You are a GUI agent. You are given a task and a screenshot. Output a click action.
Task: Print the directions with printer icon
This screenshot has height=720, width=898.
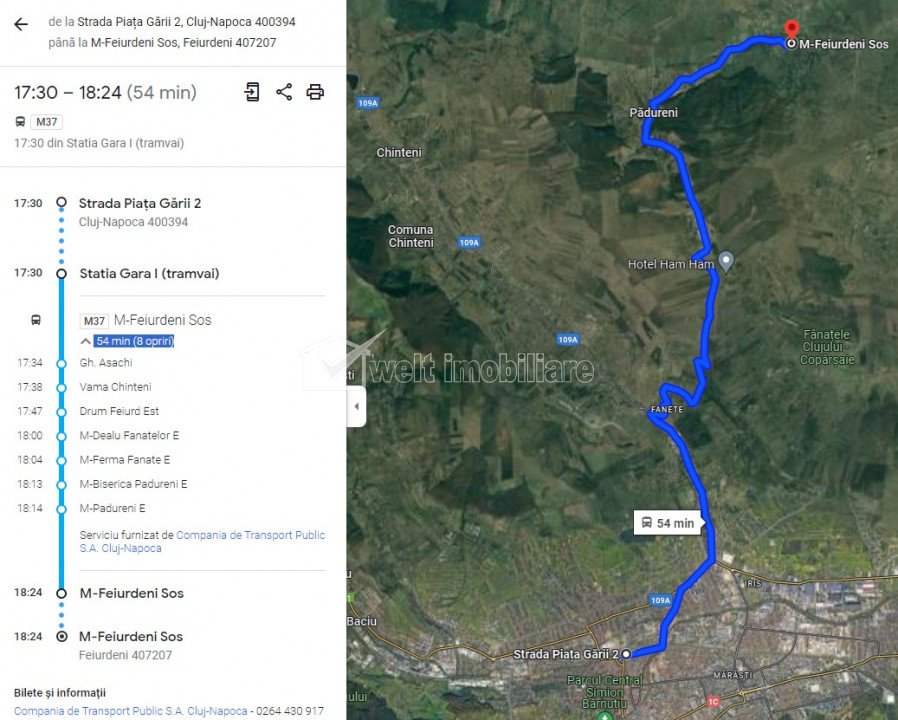click(x=315, y=92)
